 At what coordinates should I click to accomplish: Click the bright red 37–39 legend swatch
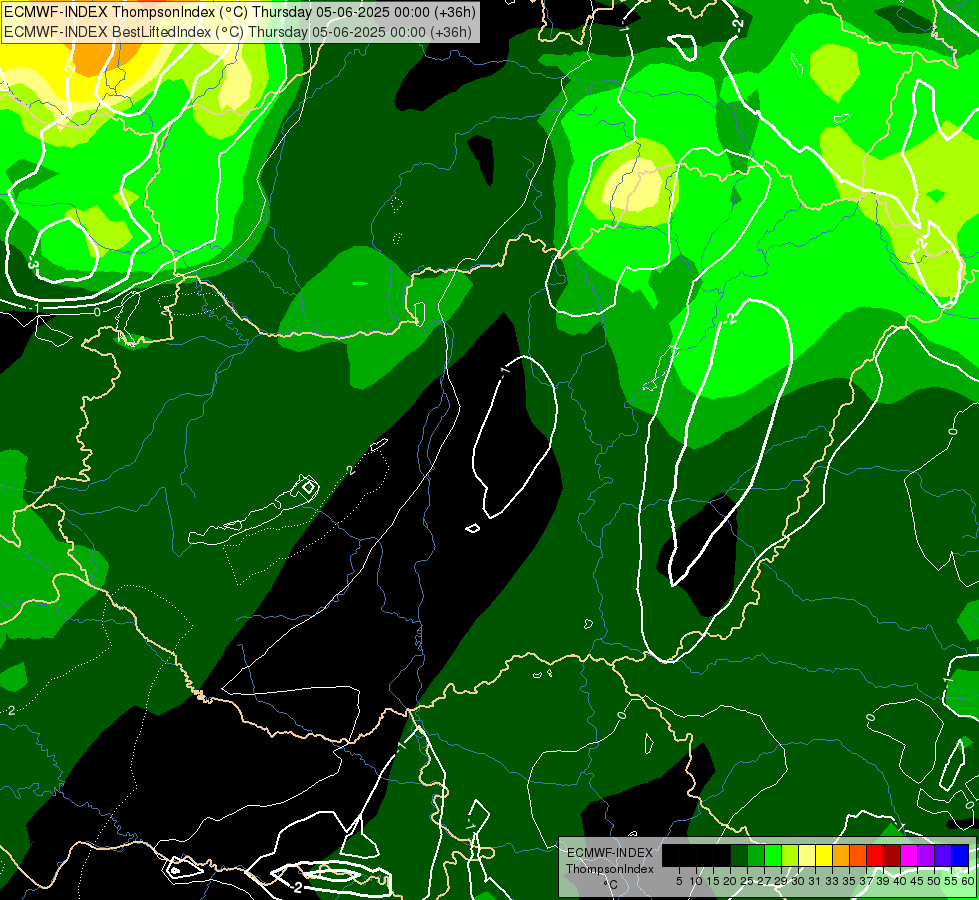(875, 855)
